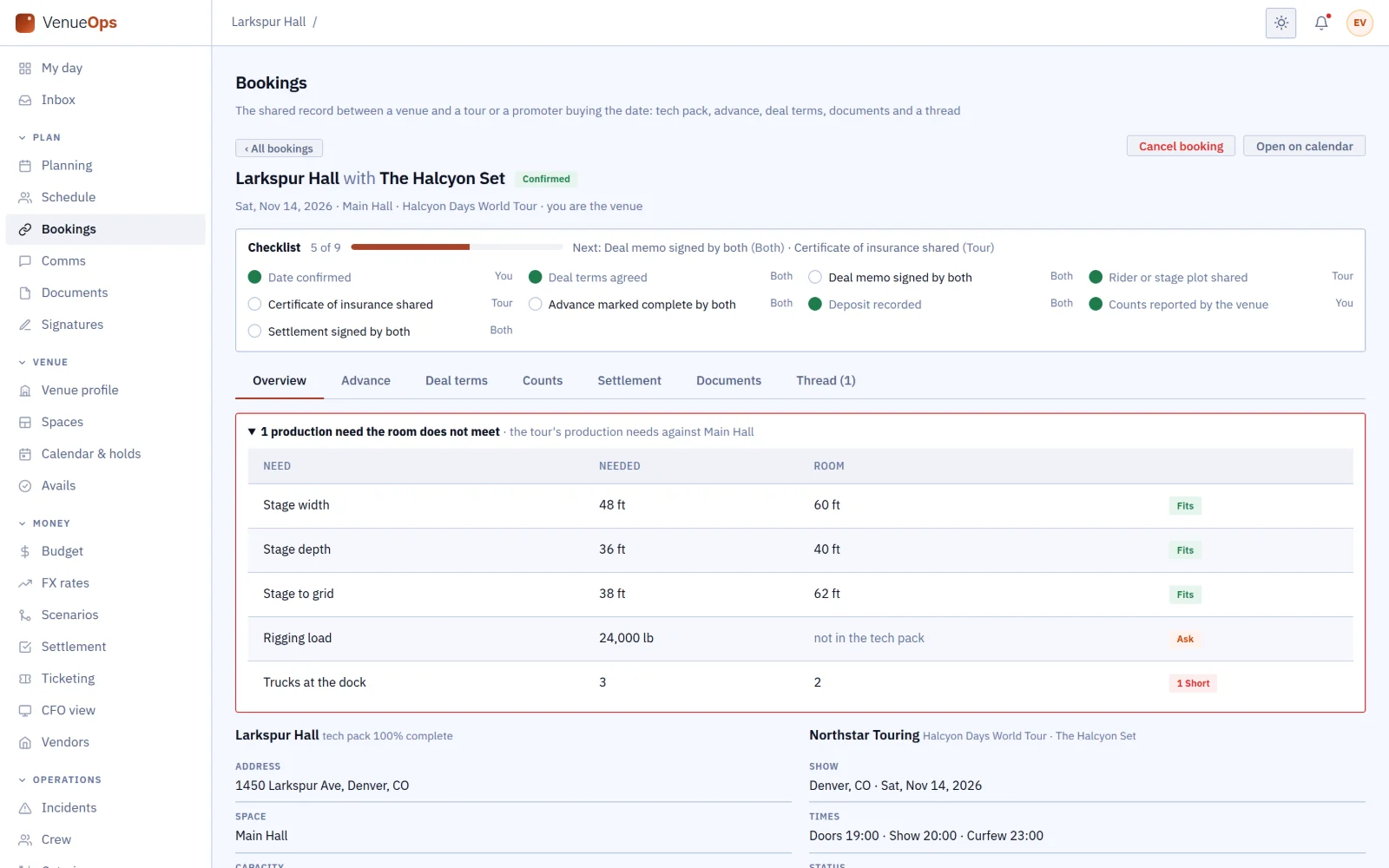Open the Thread (1) tab
This screenshot has width=1389, height=868.
coord(826,380)
